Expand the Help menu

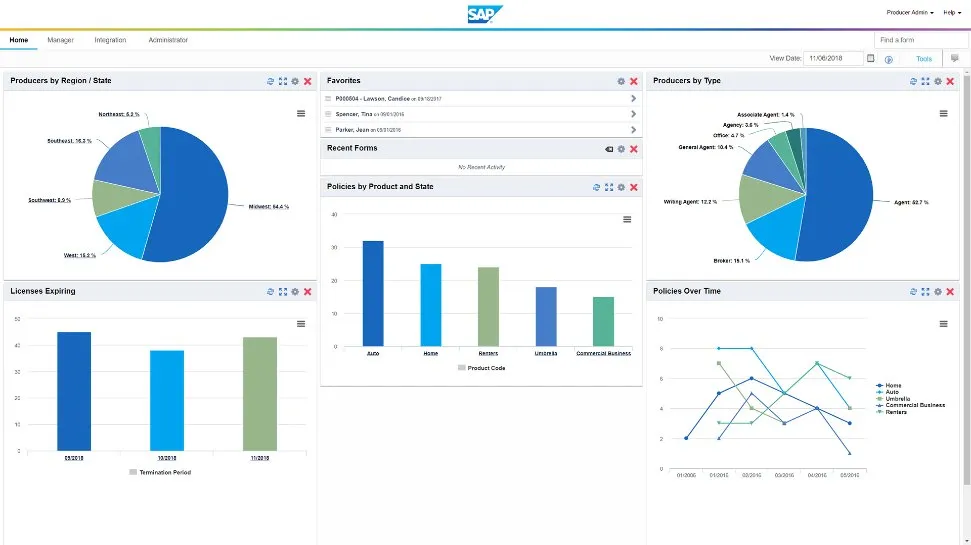pyautogui.click(x=952, y=13)
